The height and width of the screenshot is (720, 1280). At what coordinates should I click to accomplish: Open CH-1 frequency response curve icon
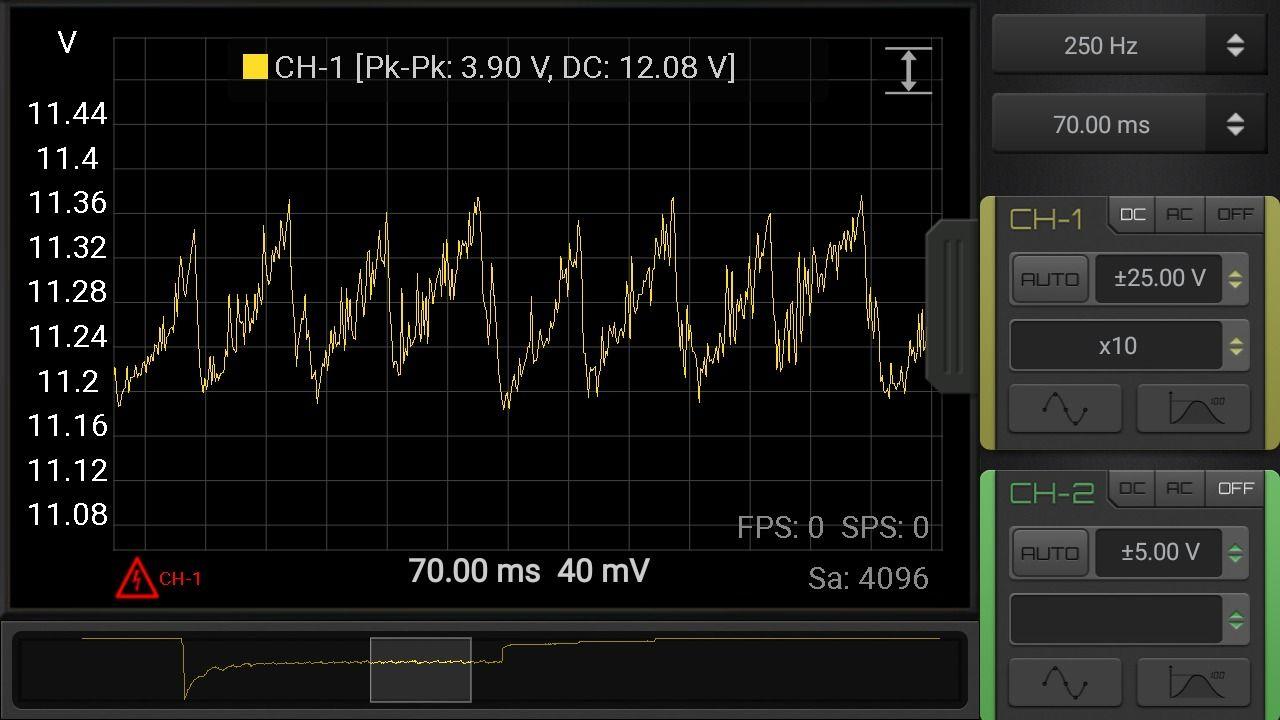1192,408
